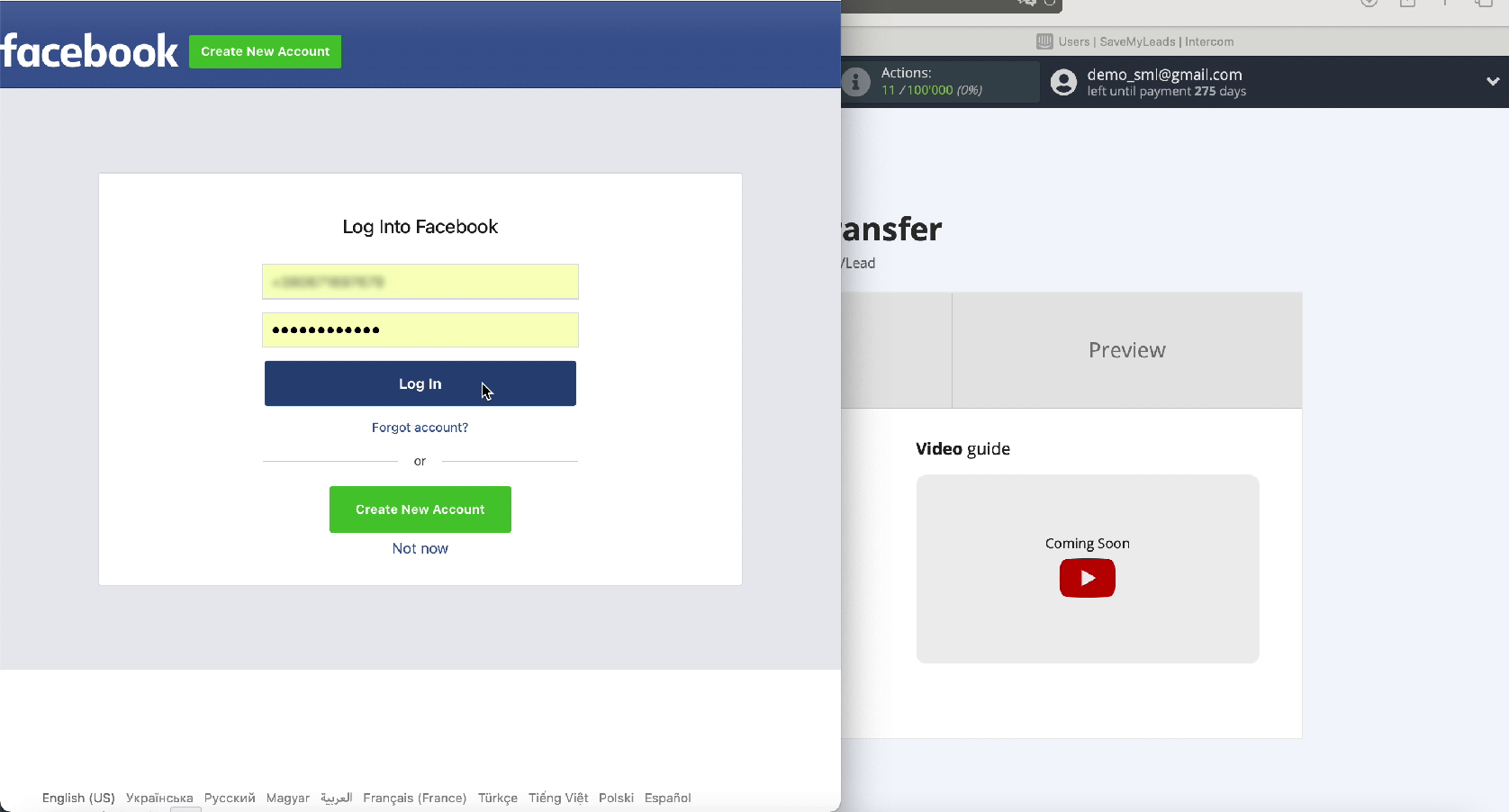This screenshot has height=812, width=1509.
Task: Click the demo_sml@gmail.com account email
Action: [x=1164, y=75]
